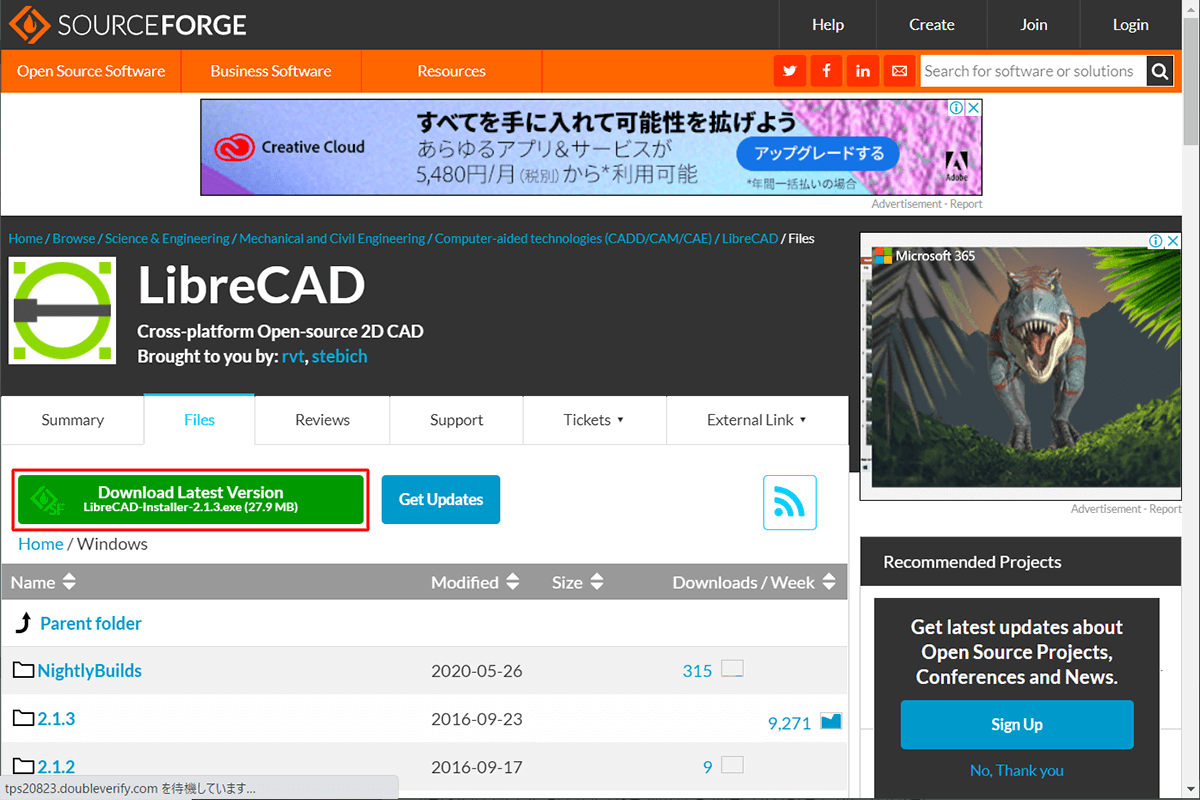Open the Open Source Software menu
1200x800 pixels.
pos(91,71)
